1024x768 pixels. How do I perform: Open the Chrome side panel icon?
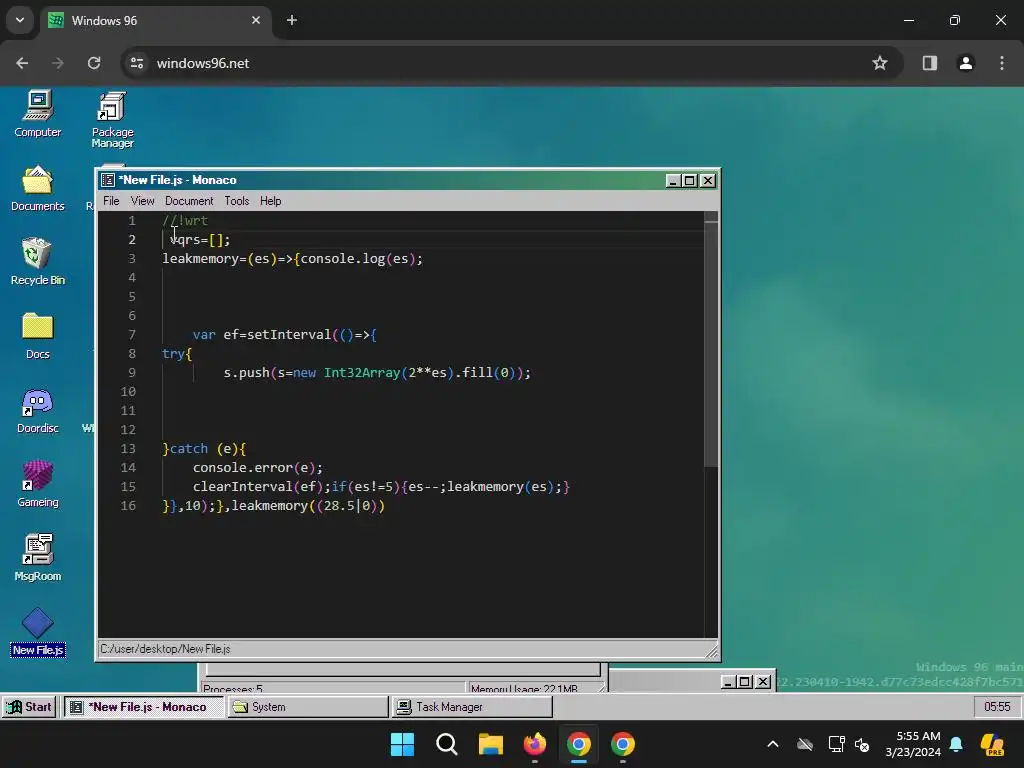[x=929, y=63]
